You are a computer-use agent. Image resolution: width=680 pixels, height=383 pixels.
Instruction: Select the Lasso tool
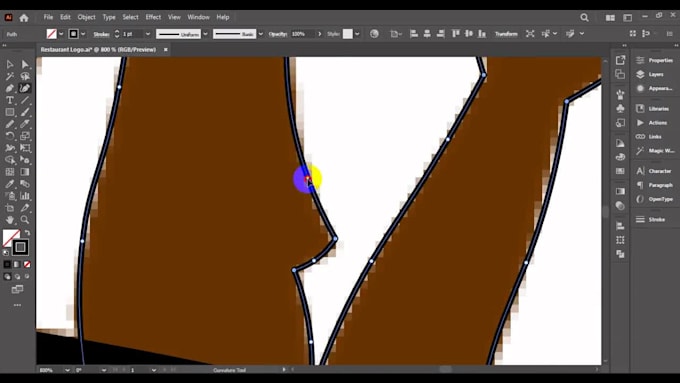[x=25, y=76]
